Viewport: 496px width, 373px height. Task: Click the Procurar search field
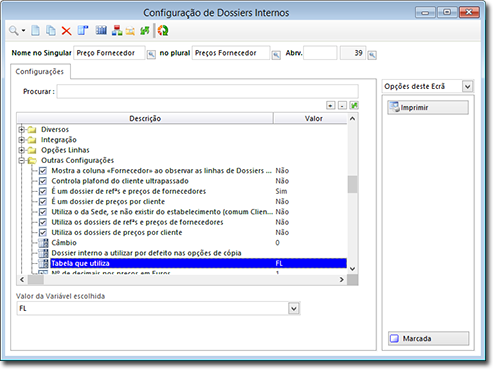[x=207, y=91]
